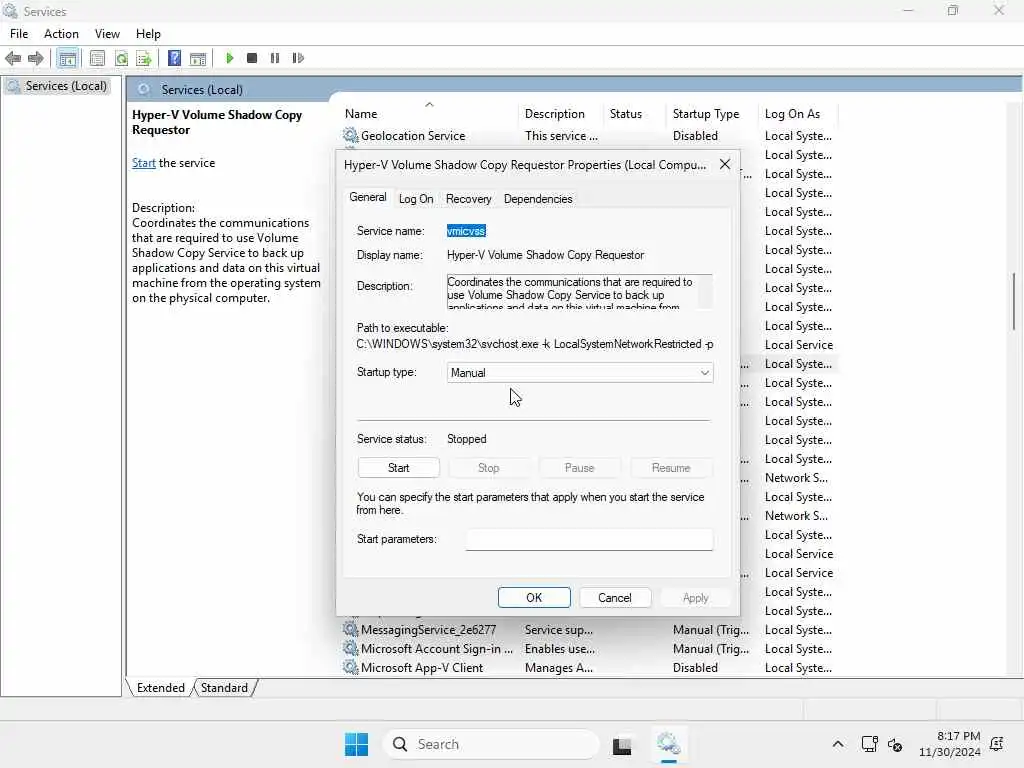
Task: Click the Export List toolbar icon
Action: [144, 58]
